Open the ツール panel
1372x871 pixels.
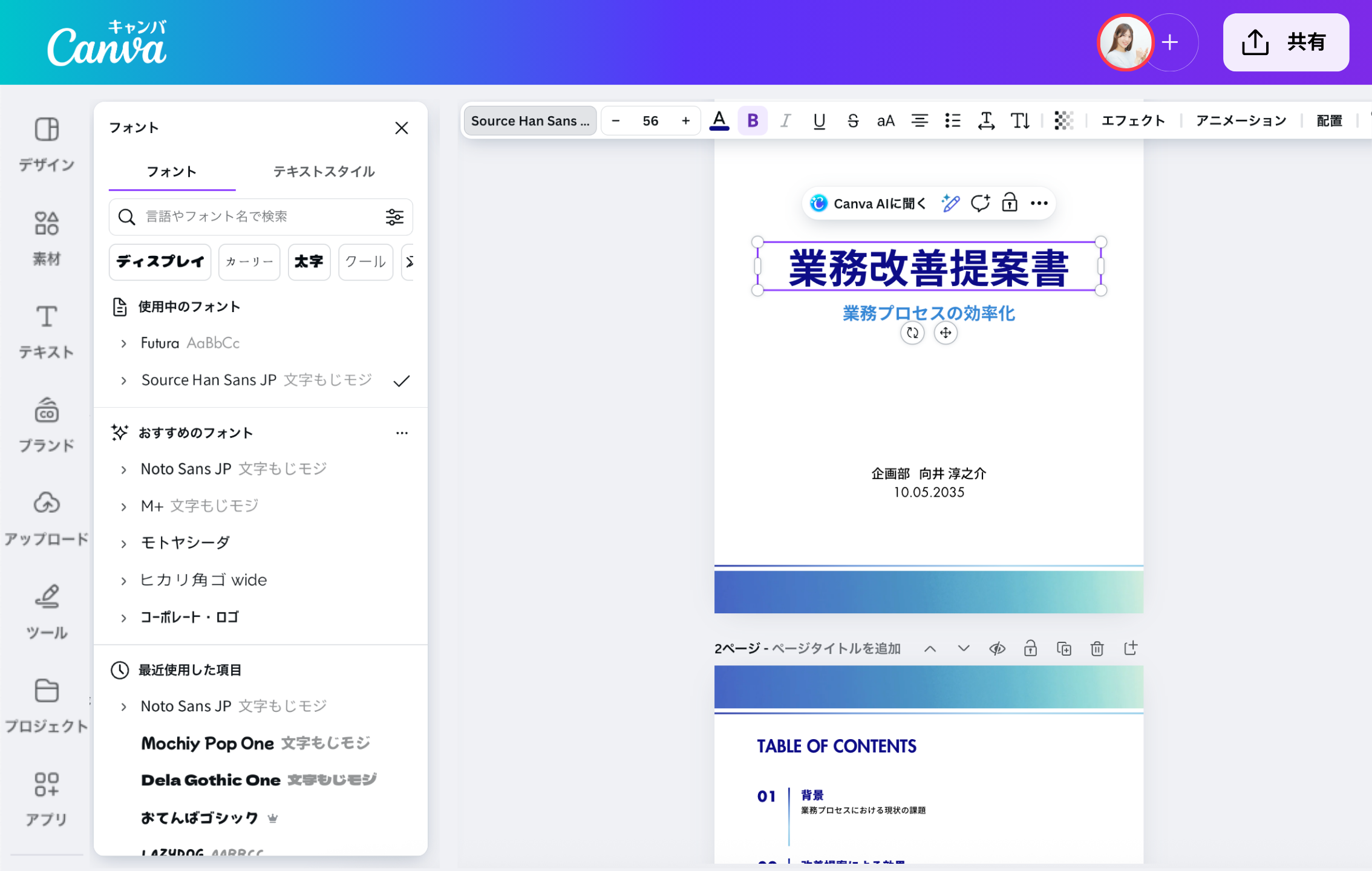(x=47, y=613)
